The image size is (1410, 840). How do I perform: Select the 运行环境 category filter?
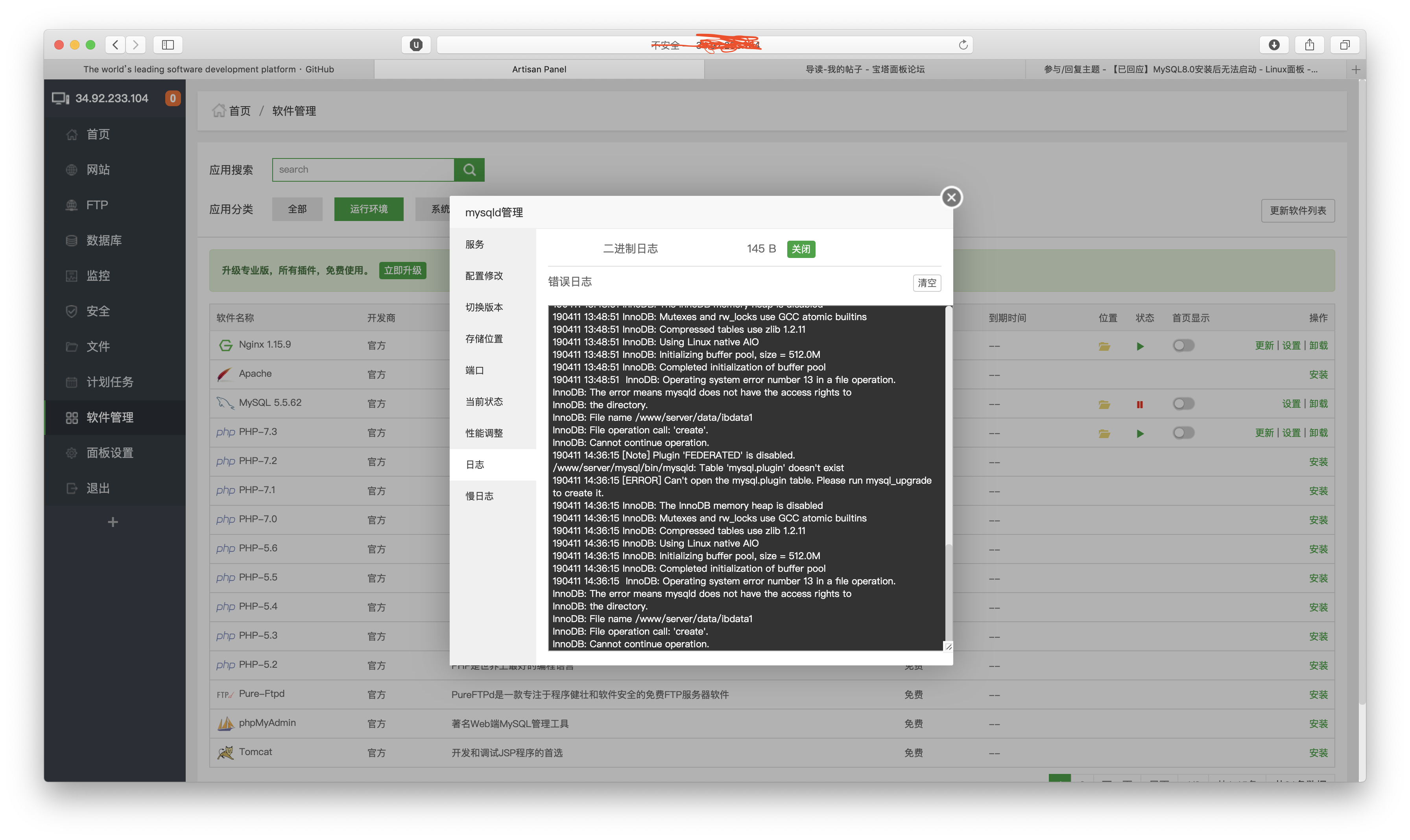click(x=369, y=210)
